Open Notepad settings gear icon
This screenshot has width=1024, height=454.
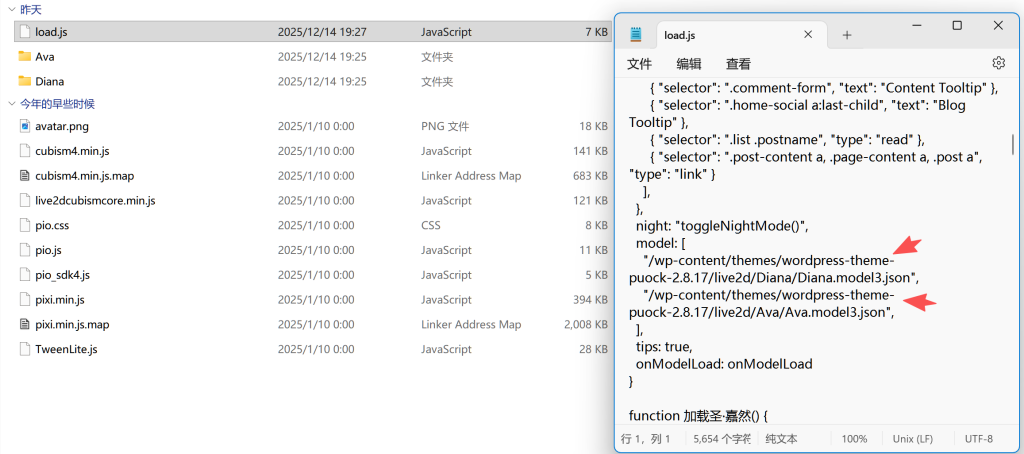tap(998, 63)
